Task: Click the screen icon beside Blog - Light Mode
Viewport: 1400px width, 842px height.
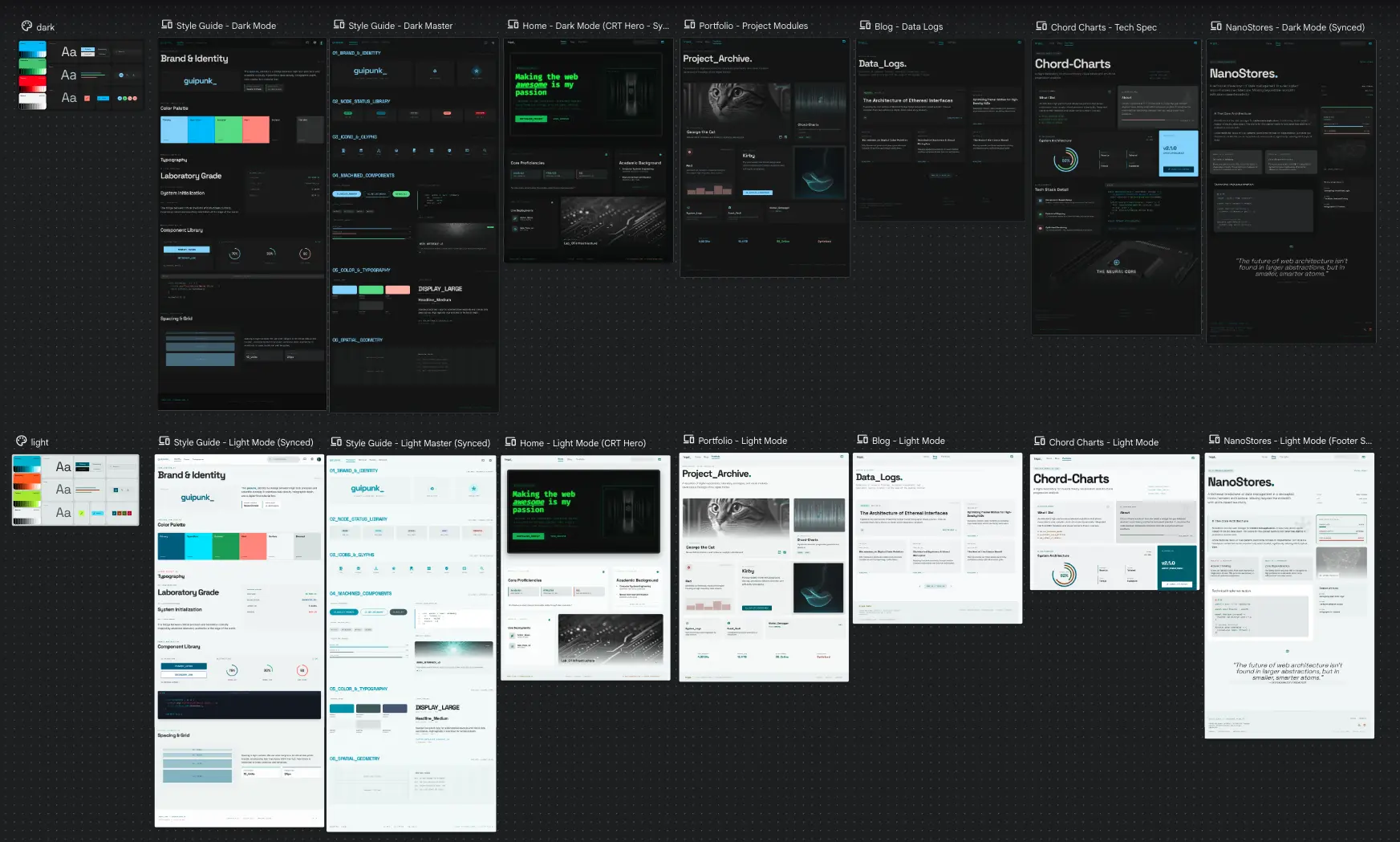Action: tap(862, 440)
